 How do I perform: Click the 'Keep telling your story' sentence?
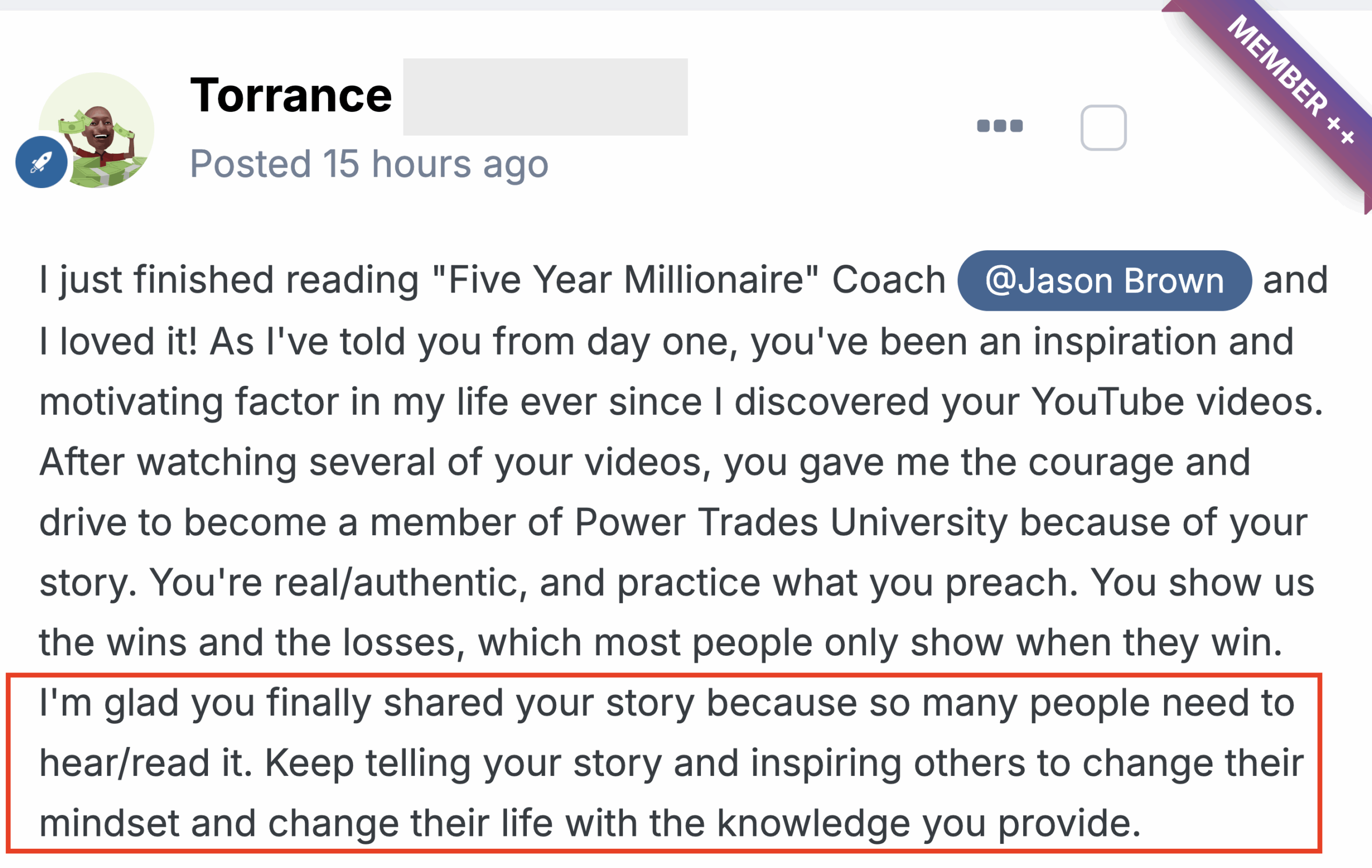coord(464,763)
